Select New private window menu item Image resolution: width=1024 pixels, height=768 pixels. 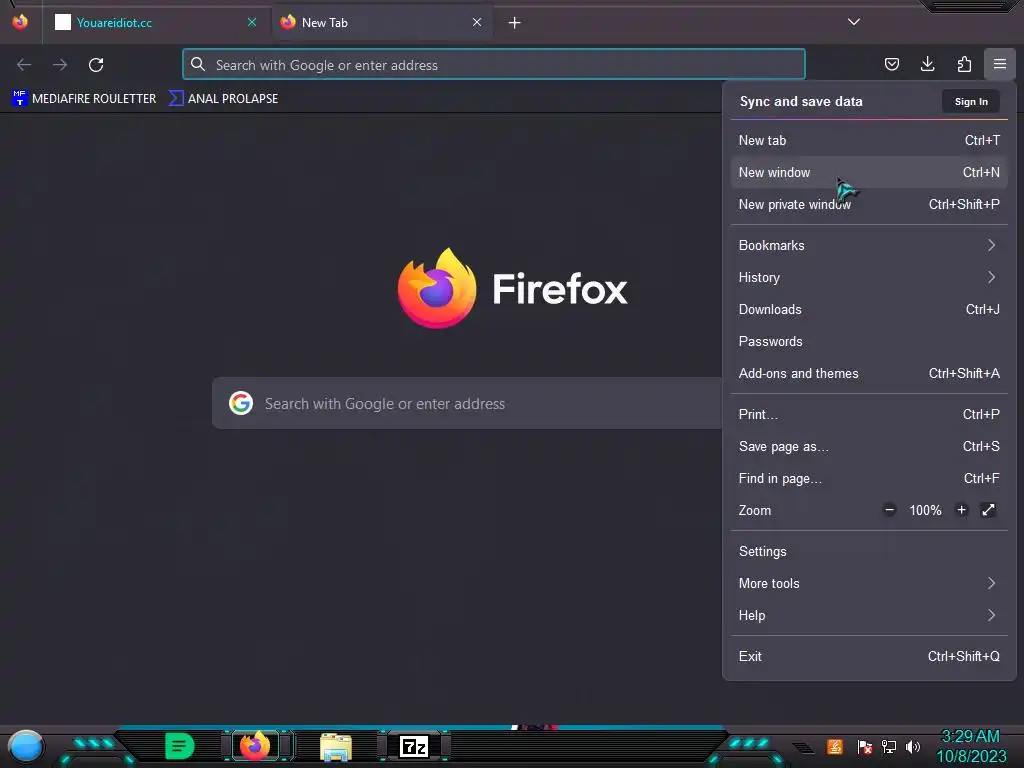coord(869,204)
